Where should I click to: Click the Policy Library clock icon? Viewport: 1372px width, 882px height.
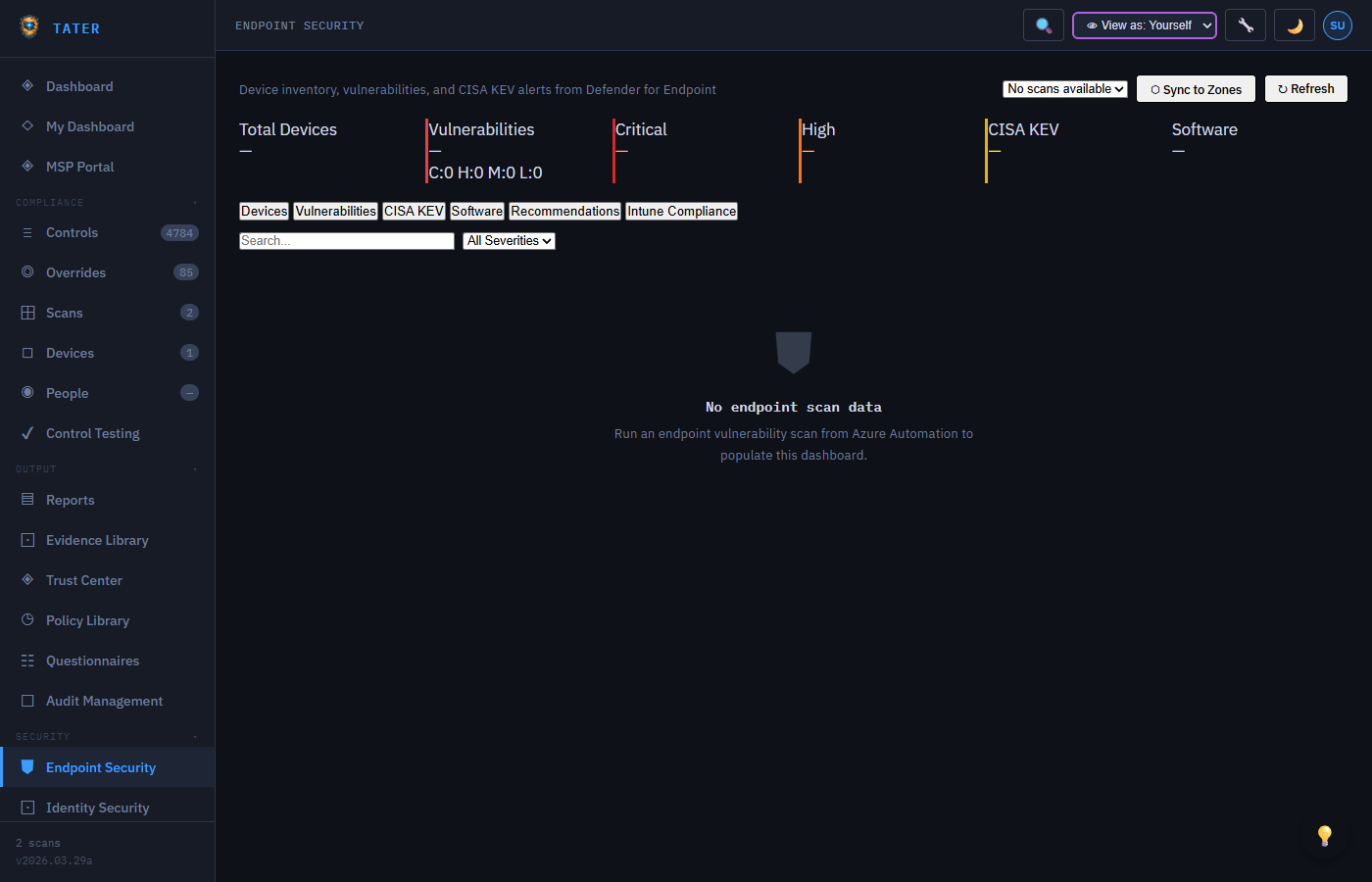coord(27,620)
